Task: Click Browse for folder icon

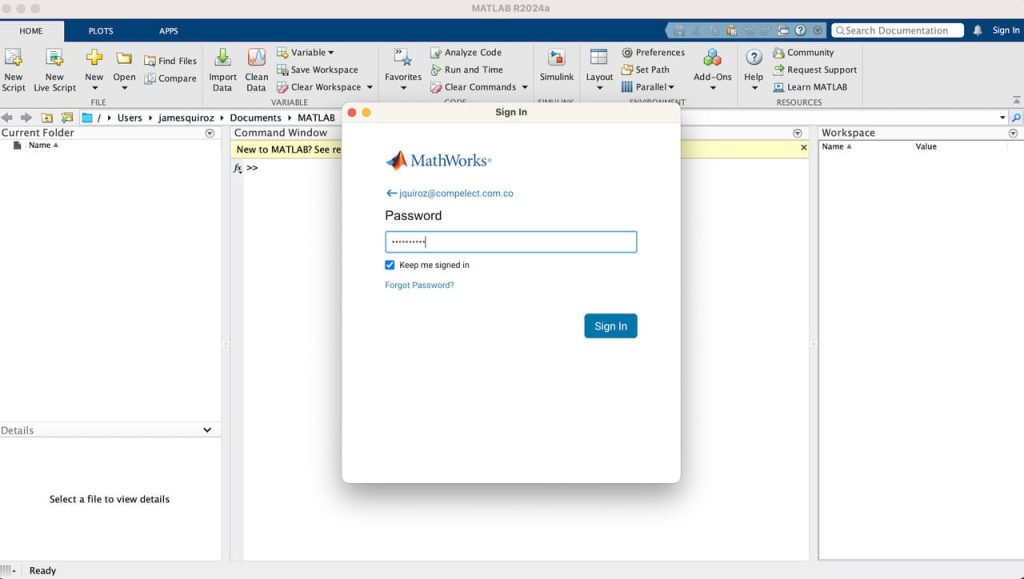Action: [x=67, y=117]
